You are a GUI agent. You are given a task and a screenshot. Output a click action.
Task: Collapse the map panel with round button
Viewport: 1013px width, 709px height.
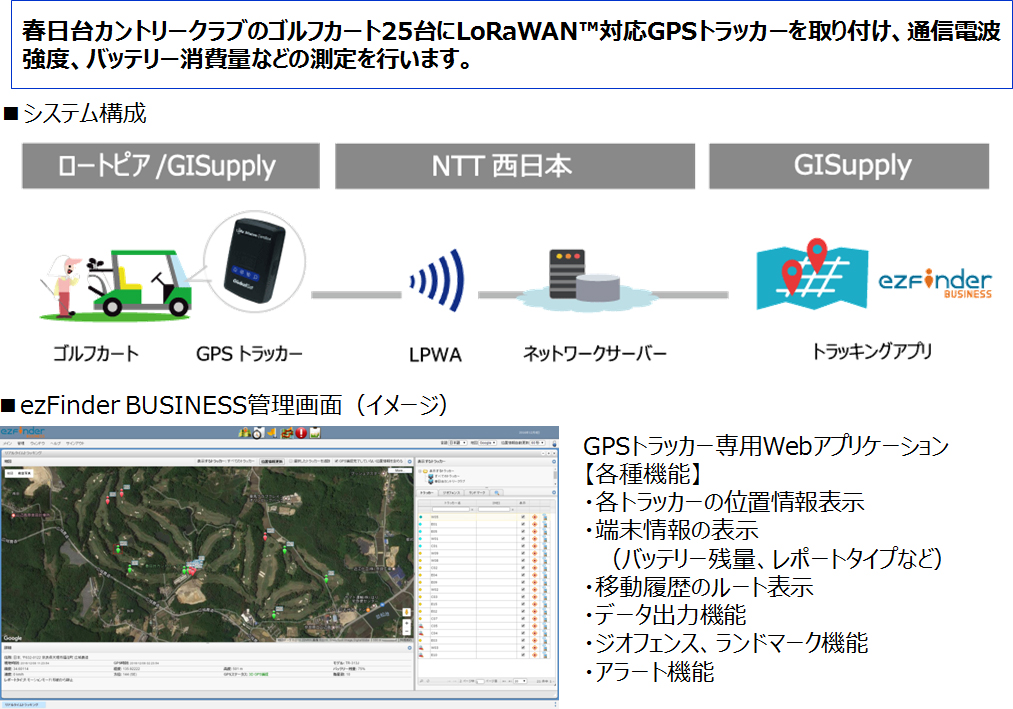[x=410, y=461]
